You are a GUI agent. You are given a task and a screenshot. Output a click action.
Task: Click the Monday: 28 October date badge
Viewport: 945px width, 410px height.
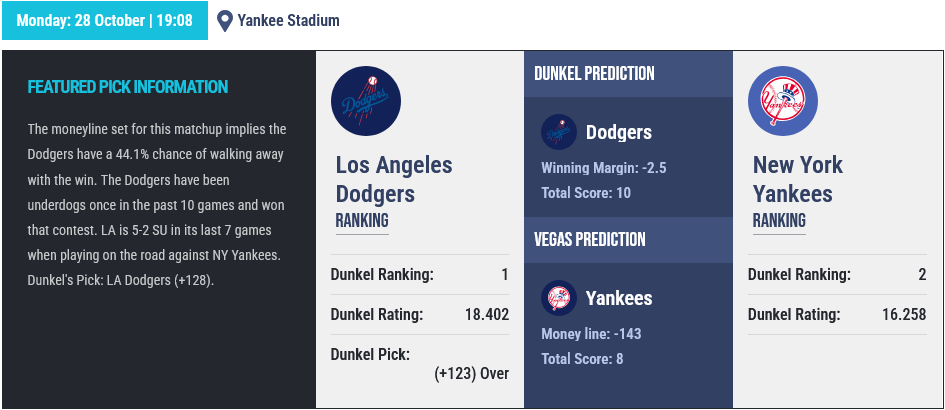(105, 20)
